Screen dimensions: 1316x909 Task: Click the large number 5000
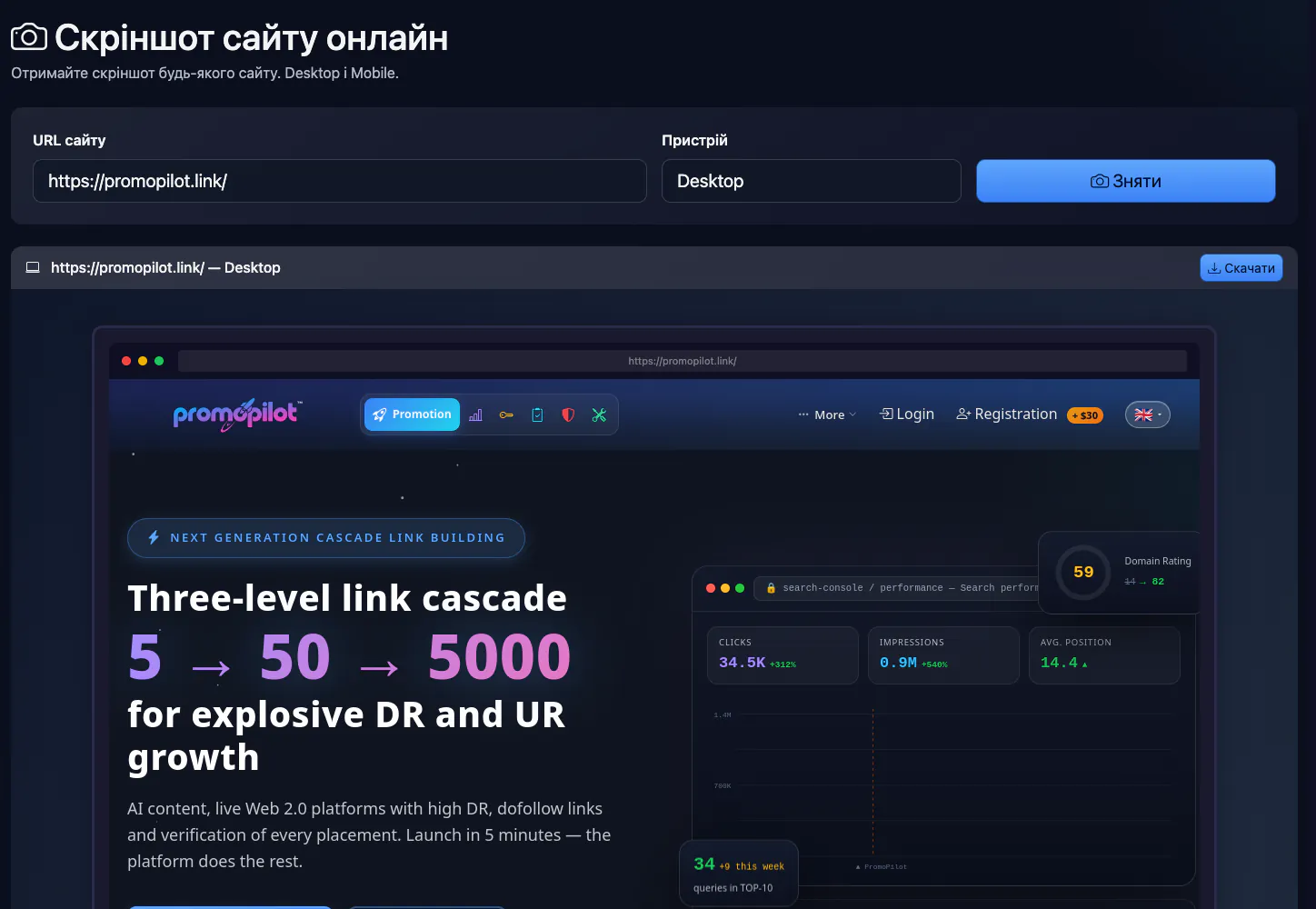click(499, 656)
